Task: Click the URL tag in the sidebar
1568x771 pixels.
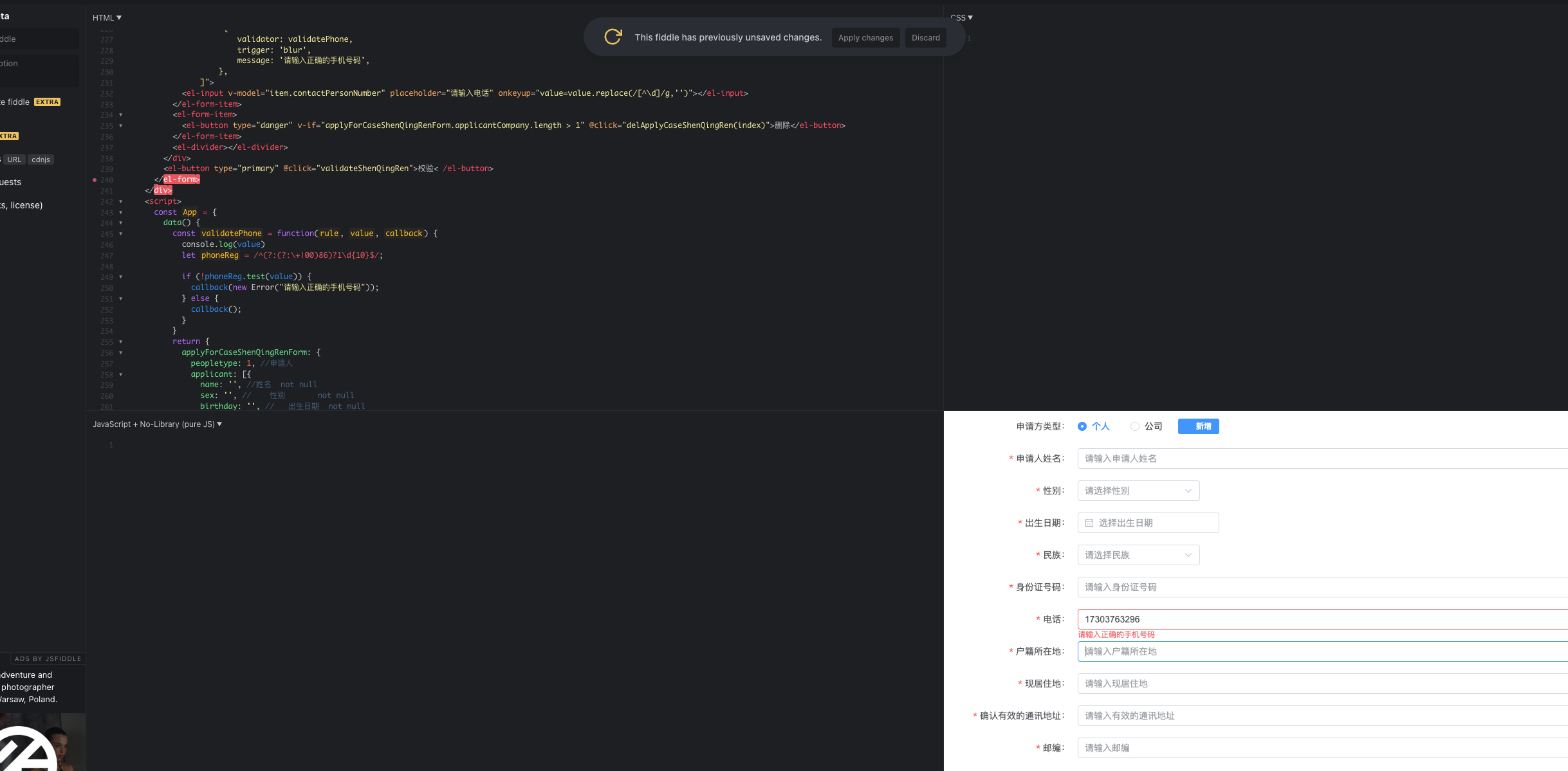Action: point(14,159)
